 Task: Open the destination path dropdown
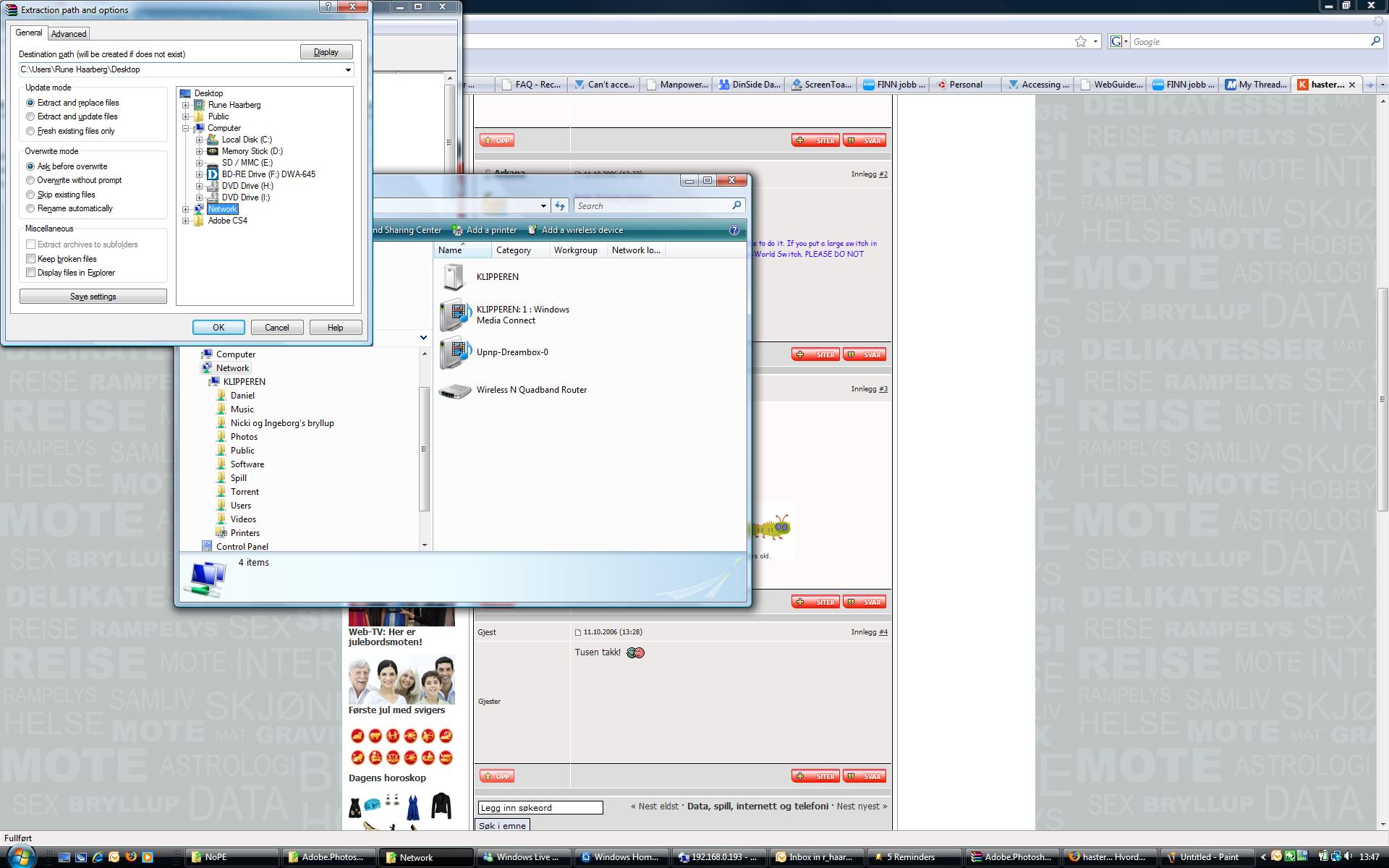[348, 70]
